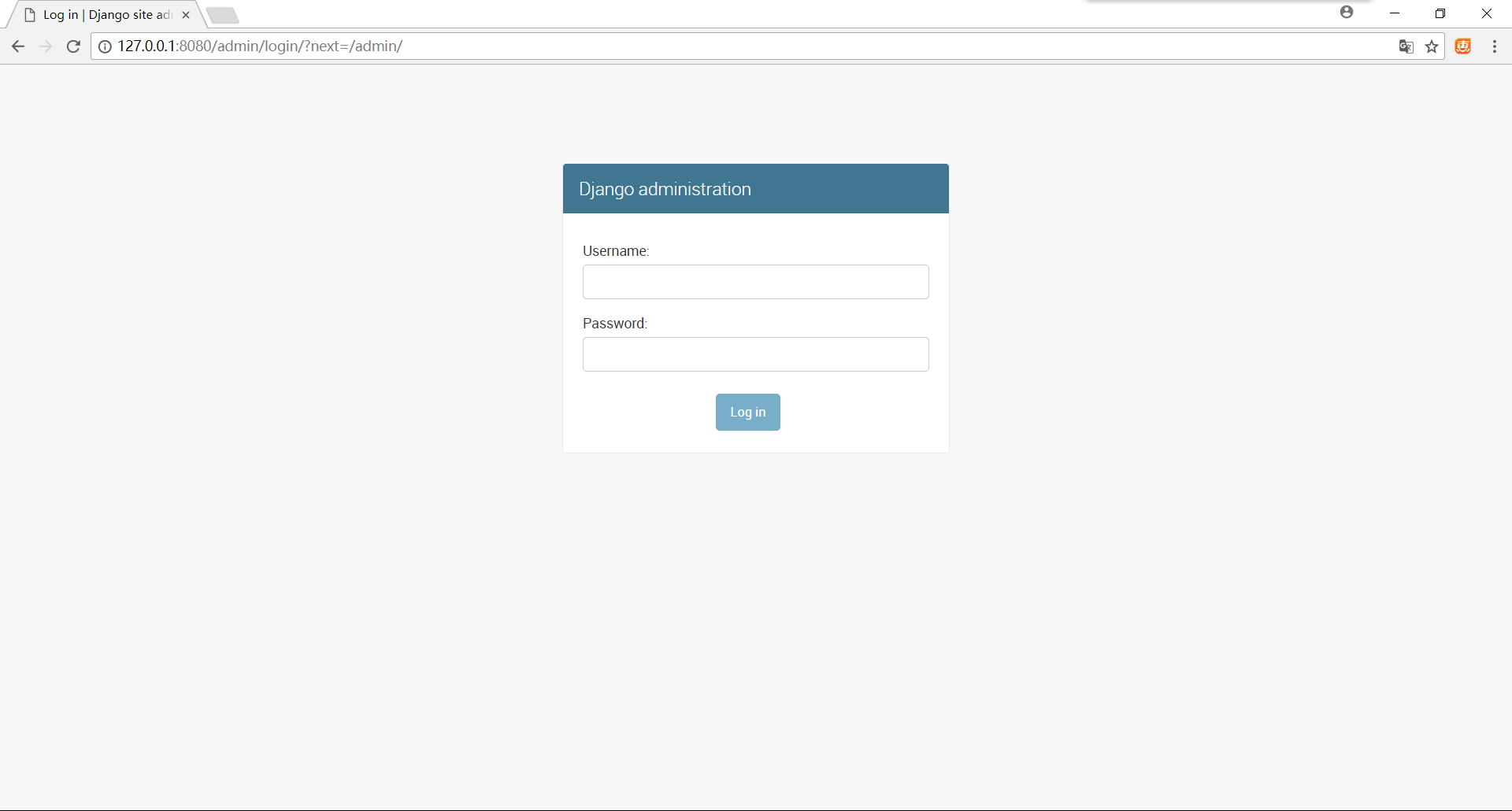Click into the Username field
Image resolution: width=1512 pixels, height=811 pixels.
tap(756, 282)
